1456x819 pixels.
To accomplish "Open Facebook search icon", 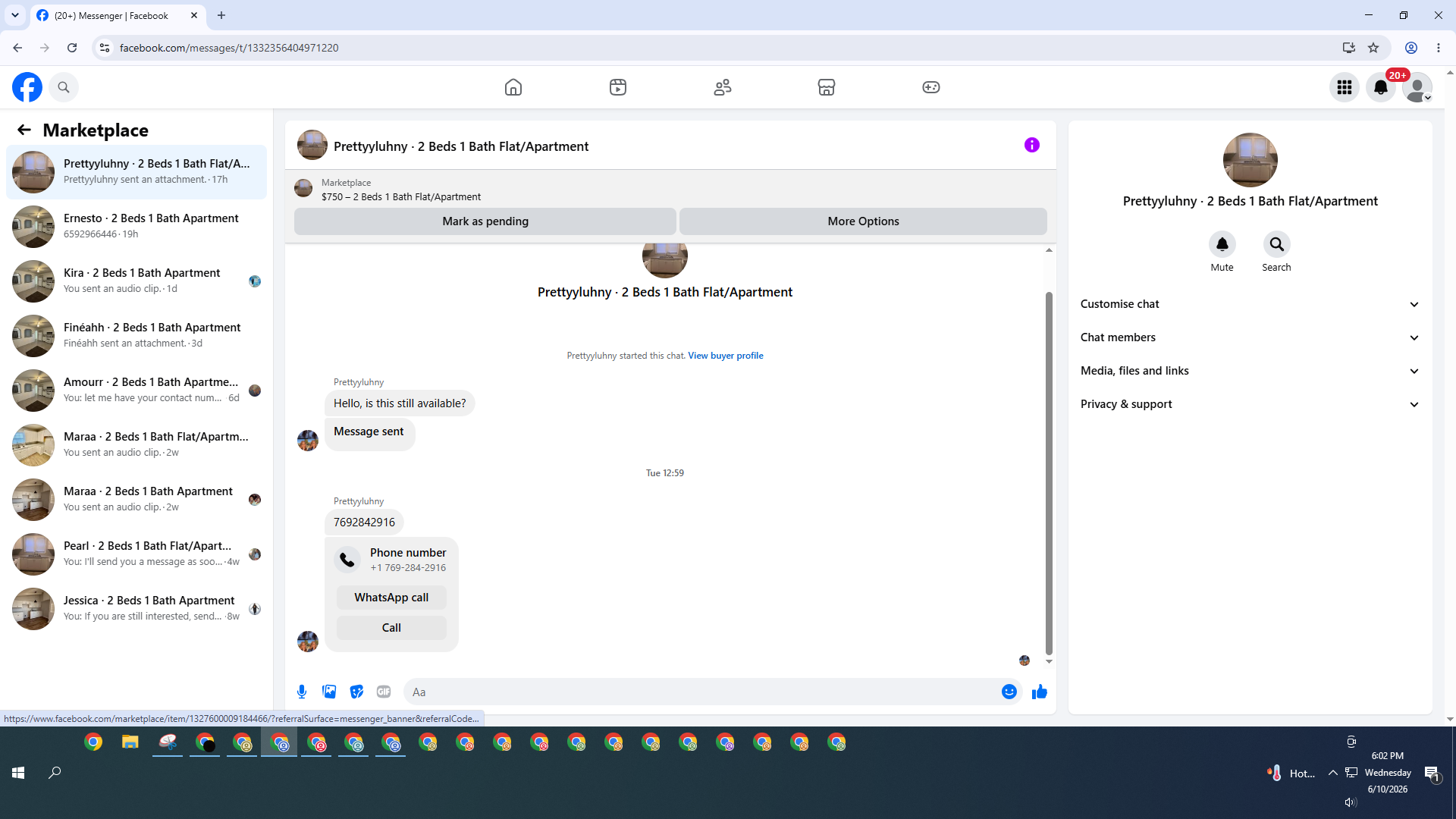I will (x=64, y=87).
